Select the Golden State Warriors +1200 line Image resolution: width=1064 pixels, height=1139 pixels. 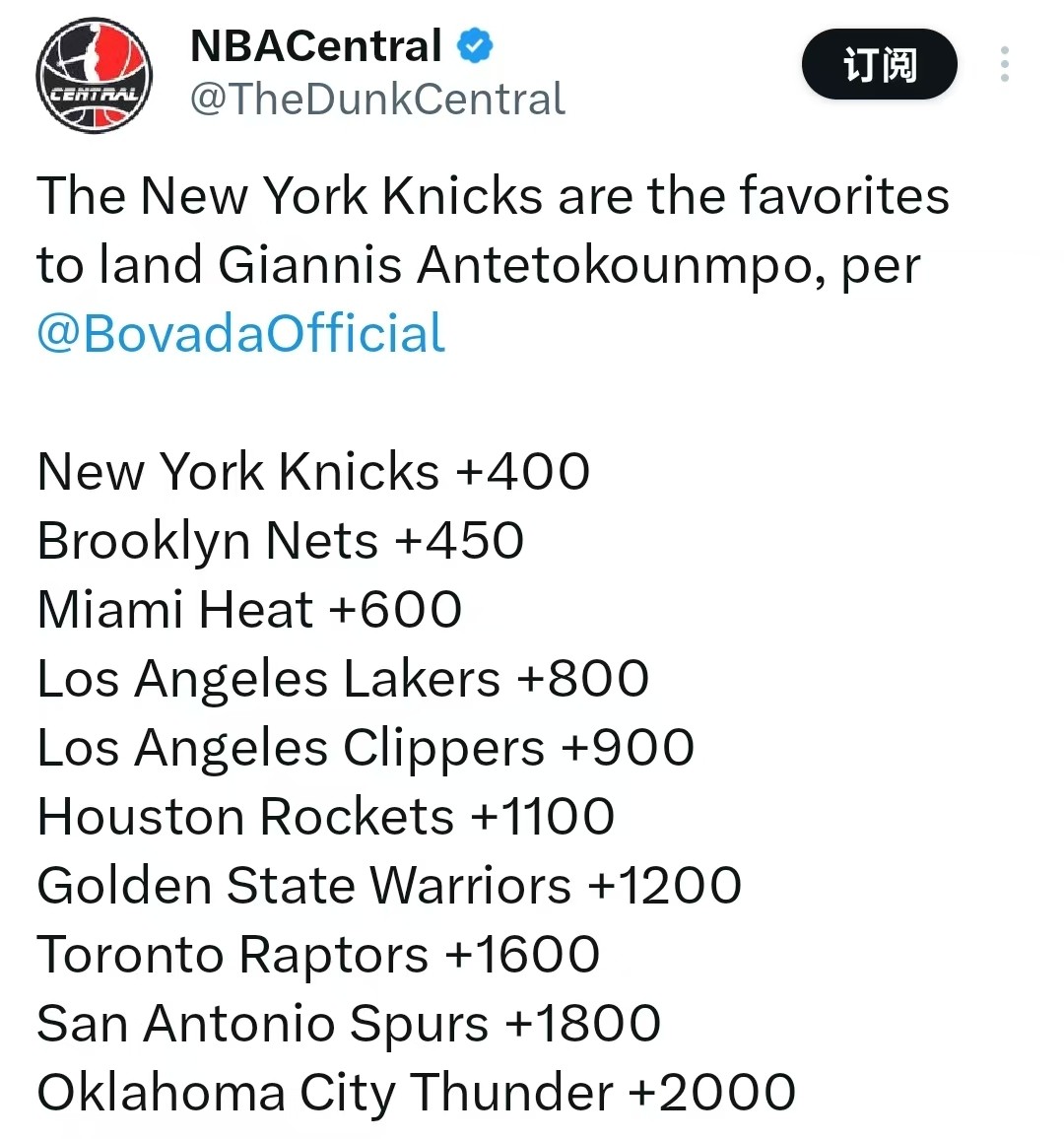389,885
